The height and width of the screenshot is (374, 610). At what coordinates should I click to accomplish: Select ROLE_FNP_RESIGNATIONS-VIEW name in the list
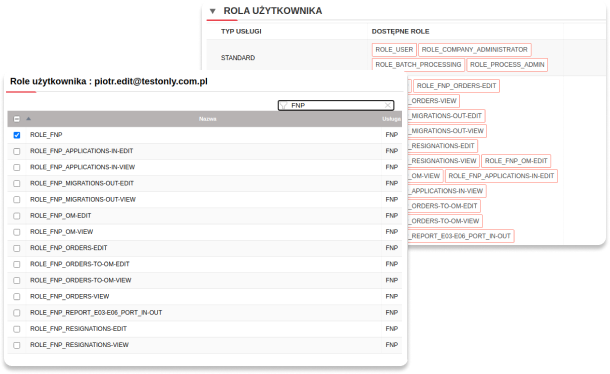[79, 345]
